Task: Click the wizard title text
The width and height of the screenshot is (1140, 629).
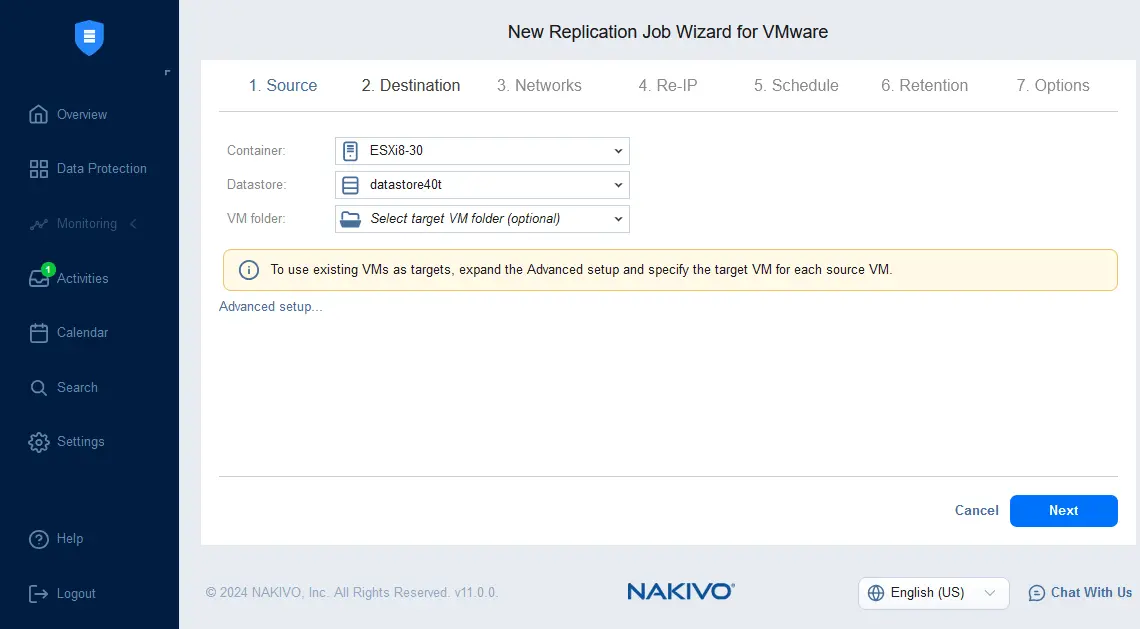Action: tap(668, 32)
